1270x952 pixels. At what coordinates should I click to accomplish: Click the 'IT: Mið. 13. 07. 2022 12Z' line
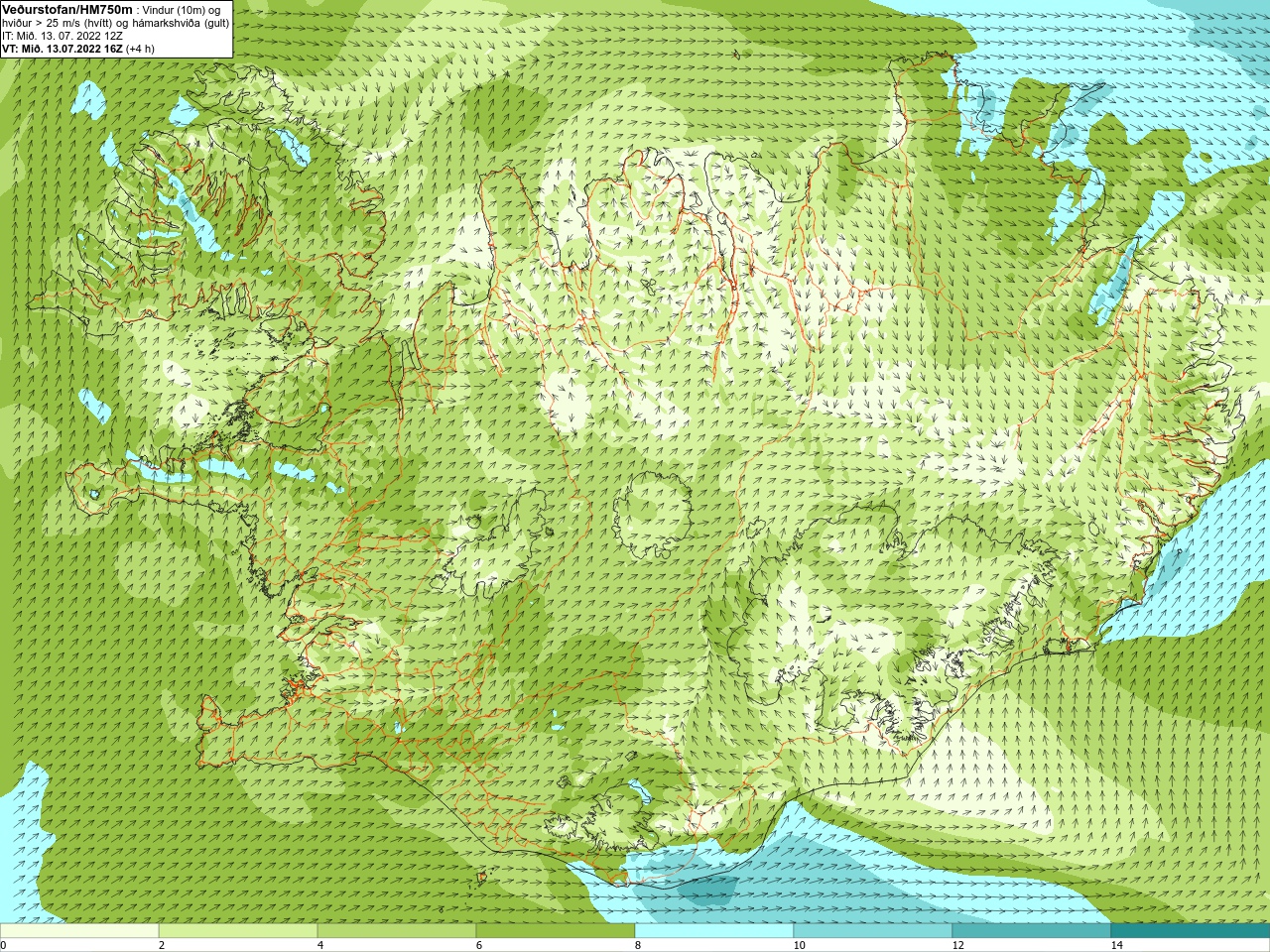click(63, 36)
